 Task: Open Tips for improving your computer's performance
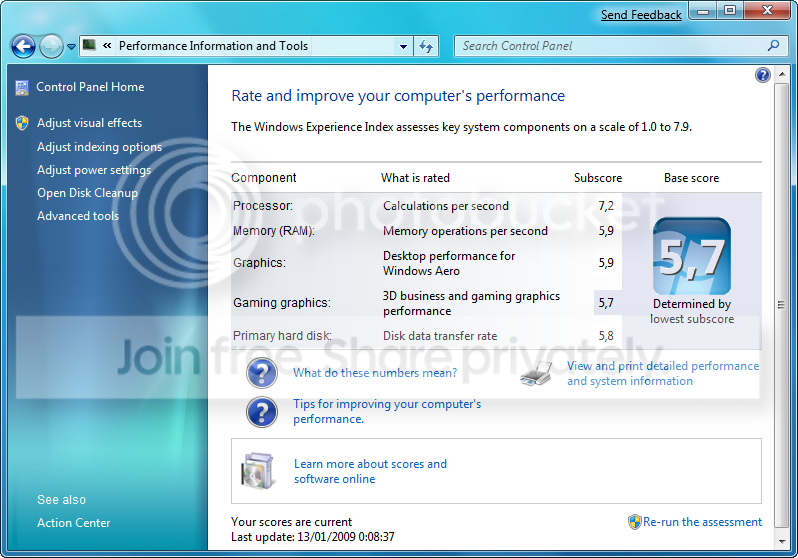click(x=387, y=411)
